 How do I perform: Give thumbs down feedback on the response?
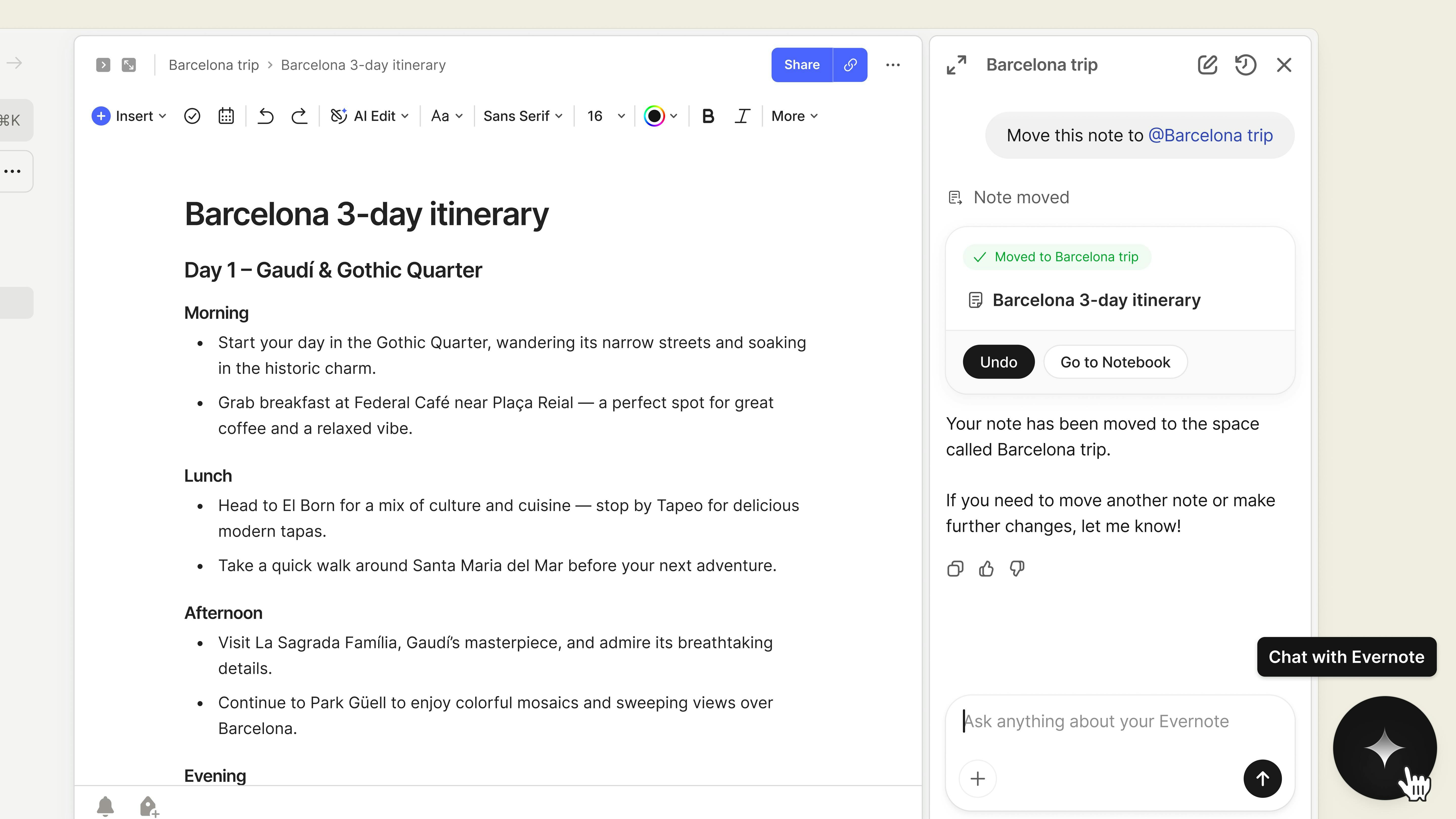click(x=1016, y=568)
